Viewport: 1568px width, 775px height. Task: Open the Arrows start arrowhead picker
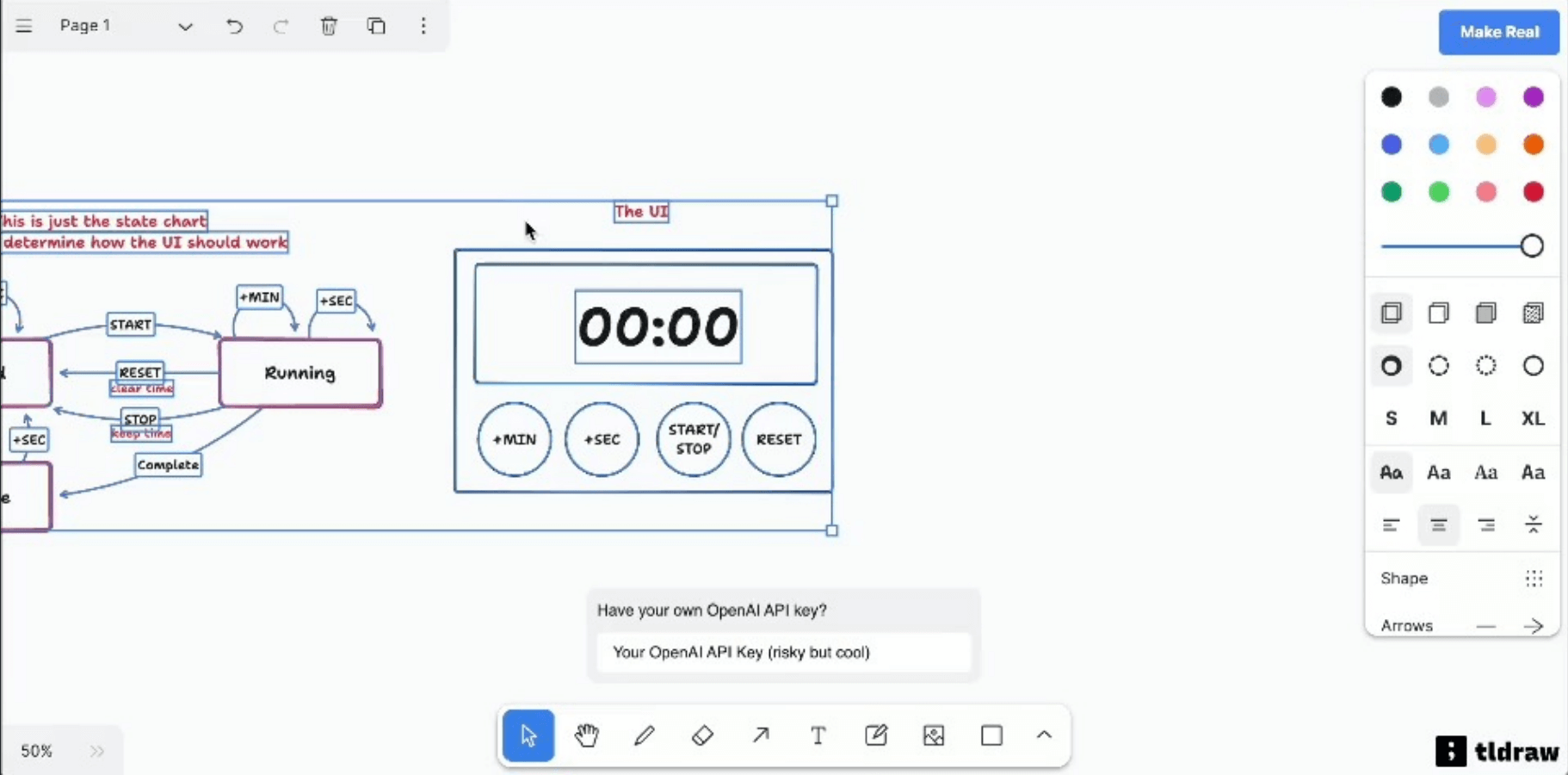point(1486,626)
